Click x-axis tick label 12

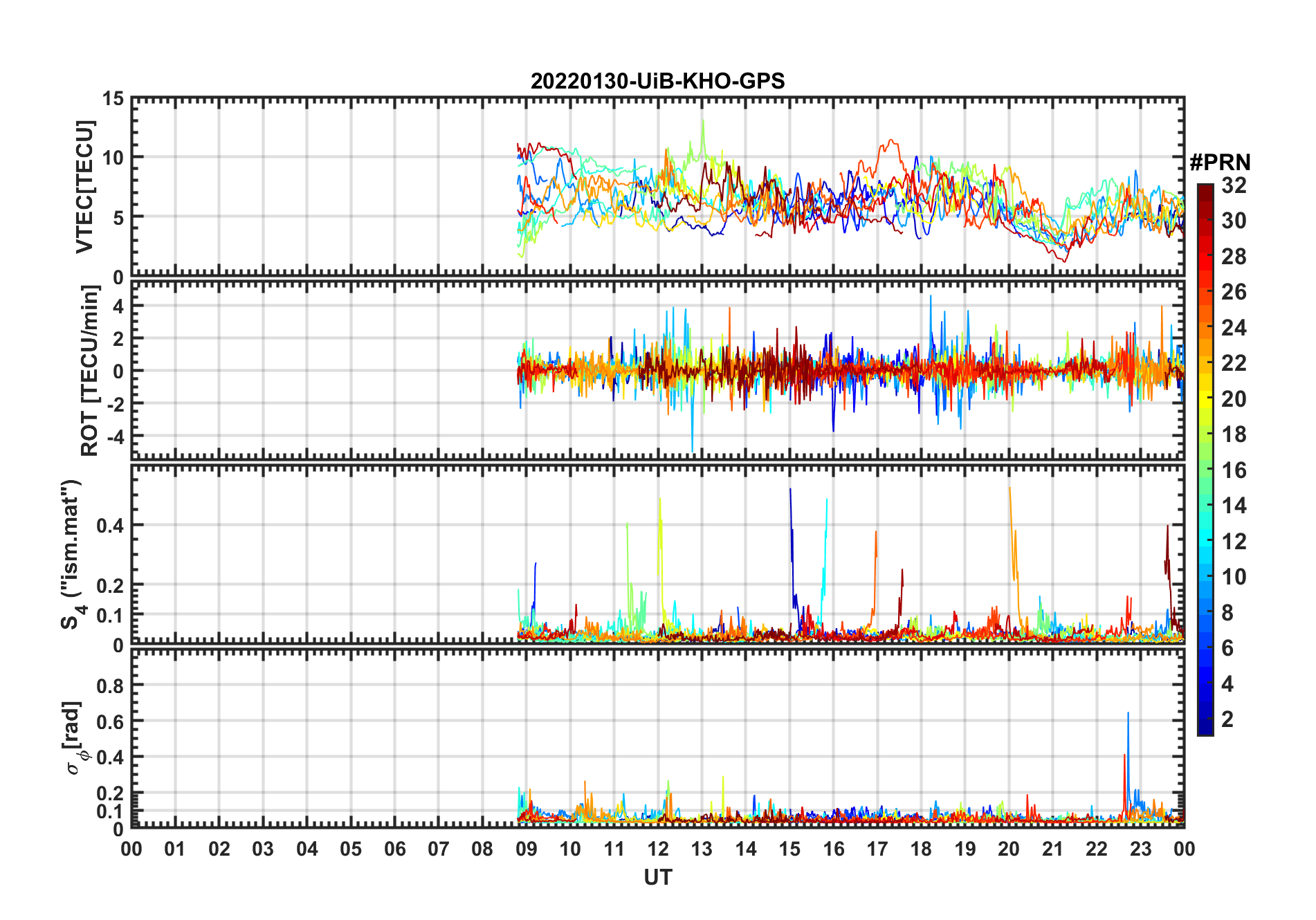click(x=657, y=849)
